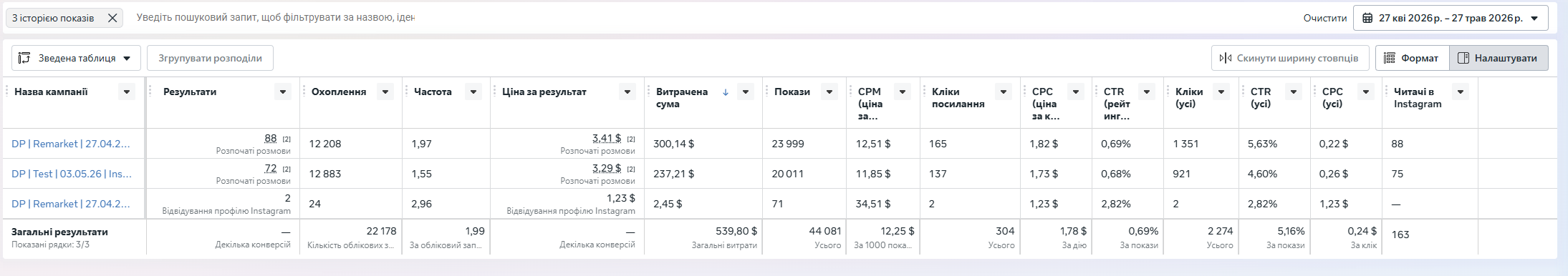Click total spend '539,80 $' cell
This screenshot has width=1568, height=276.
(x=736, y=231)
